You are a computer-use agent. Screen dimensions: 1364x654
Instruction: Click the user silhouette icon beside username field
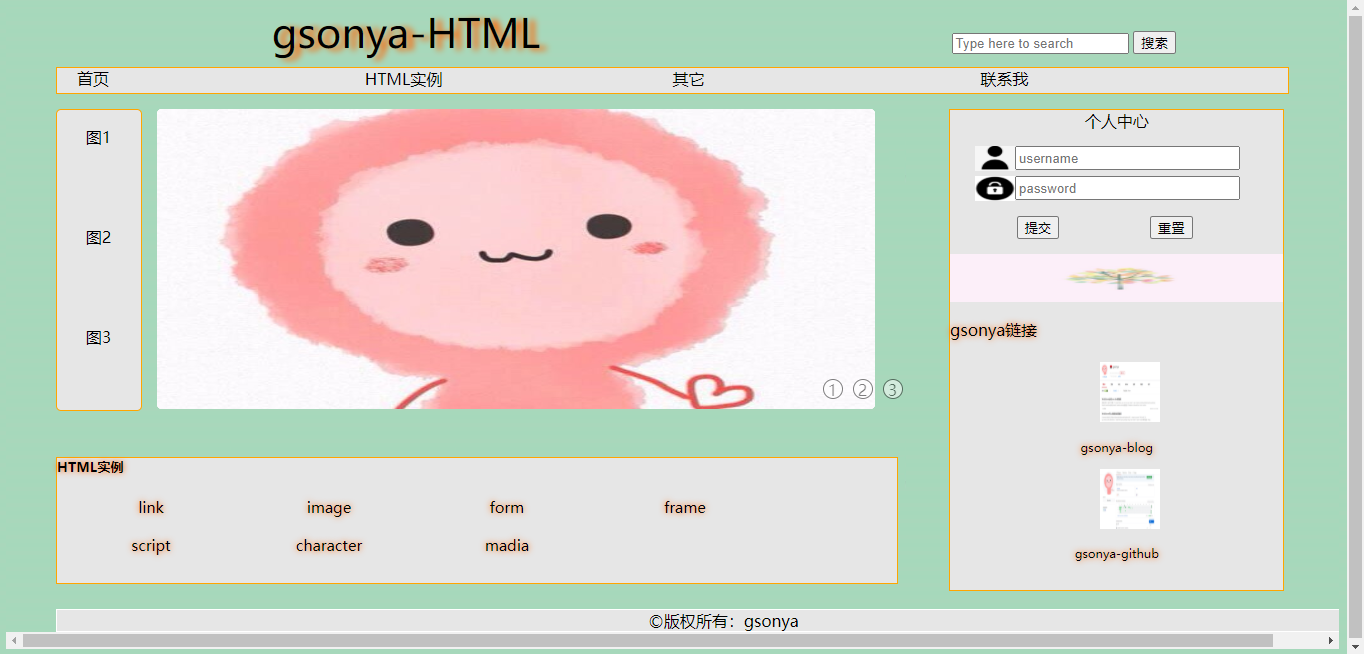(993, 157)
